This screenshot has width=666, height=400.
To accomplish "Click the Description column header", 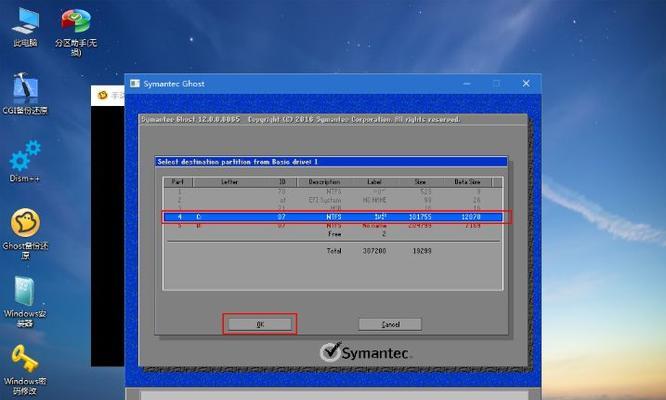I will click(324, 182).
